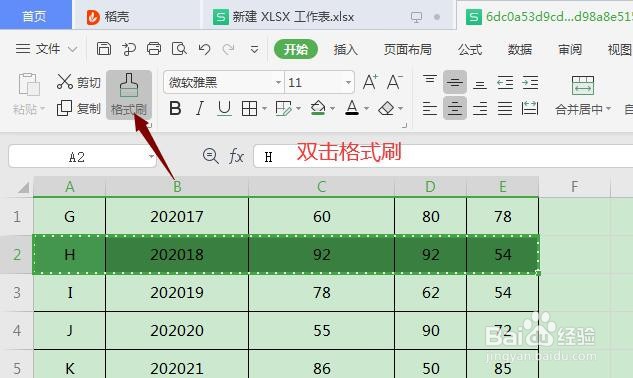Open the Name Box dropdown arrow

pyautogui.click(x=151, y=156)
